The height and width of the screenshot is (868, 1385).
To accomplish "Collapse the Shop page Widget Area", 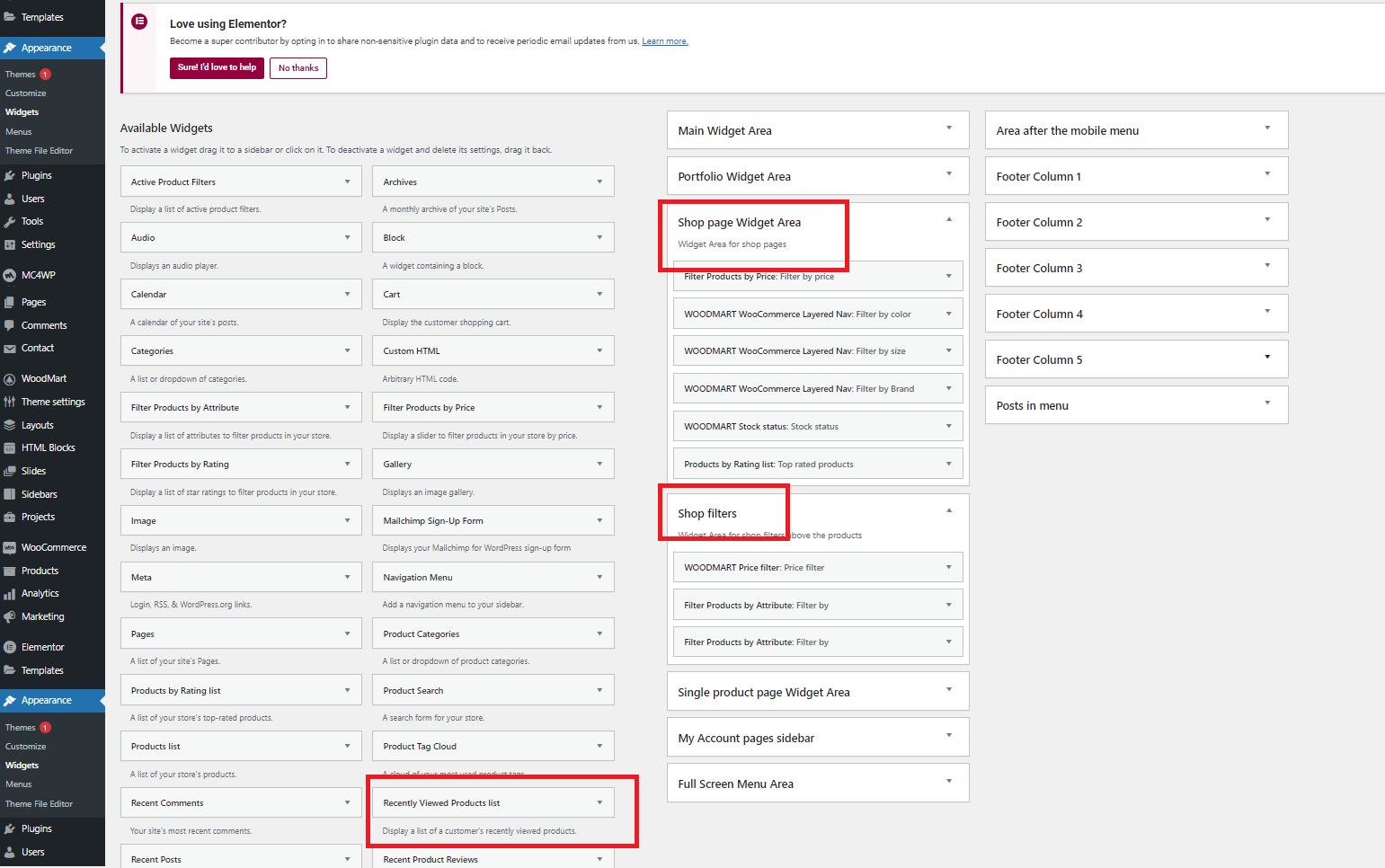I will click(949, 219).
